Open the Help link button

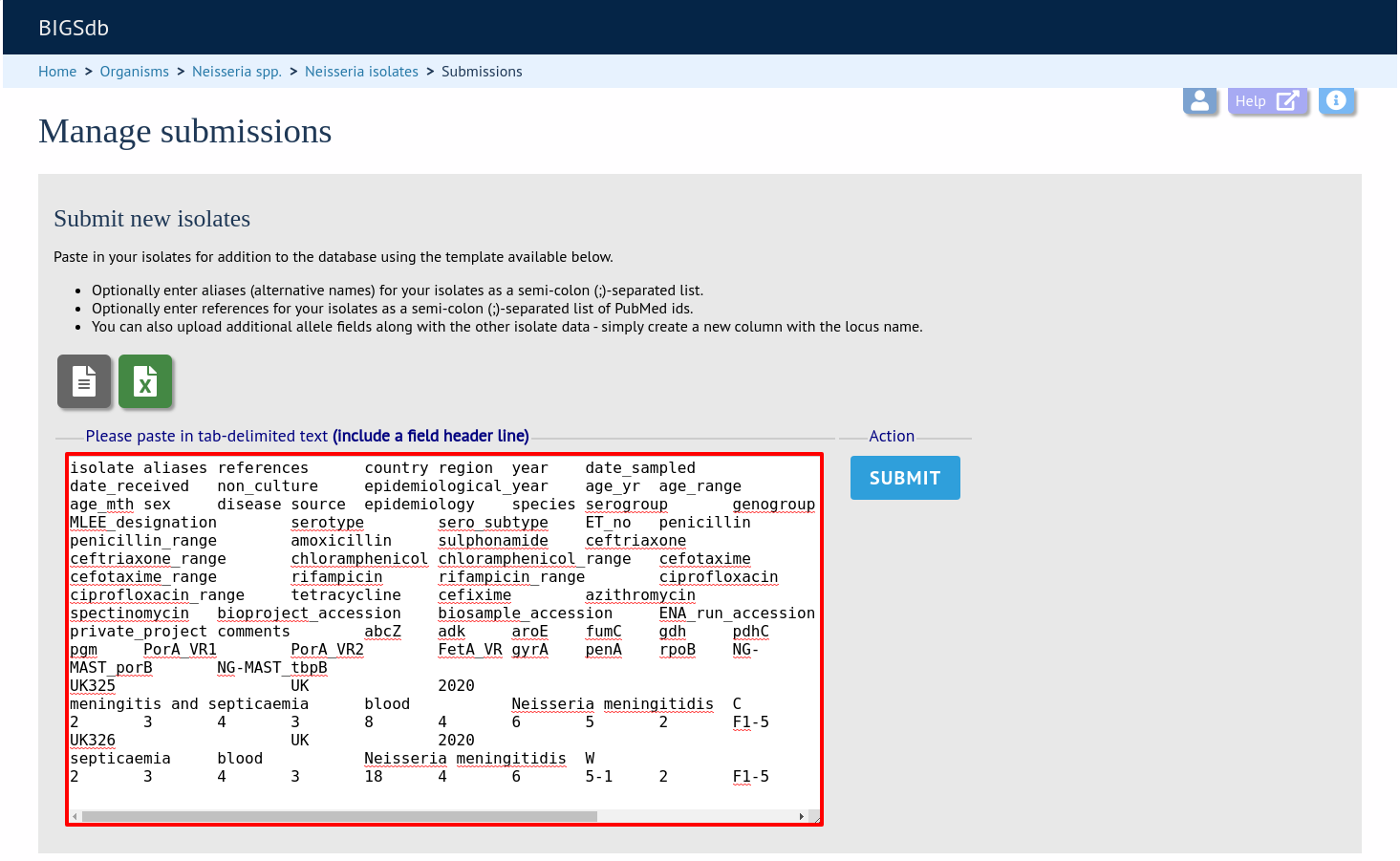(x=1267, y=100)
